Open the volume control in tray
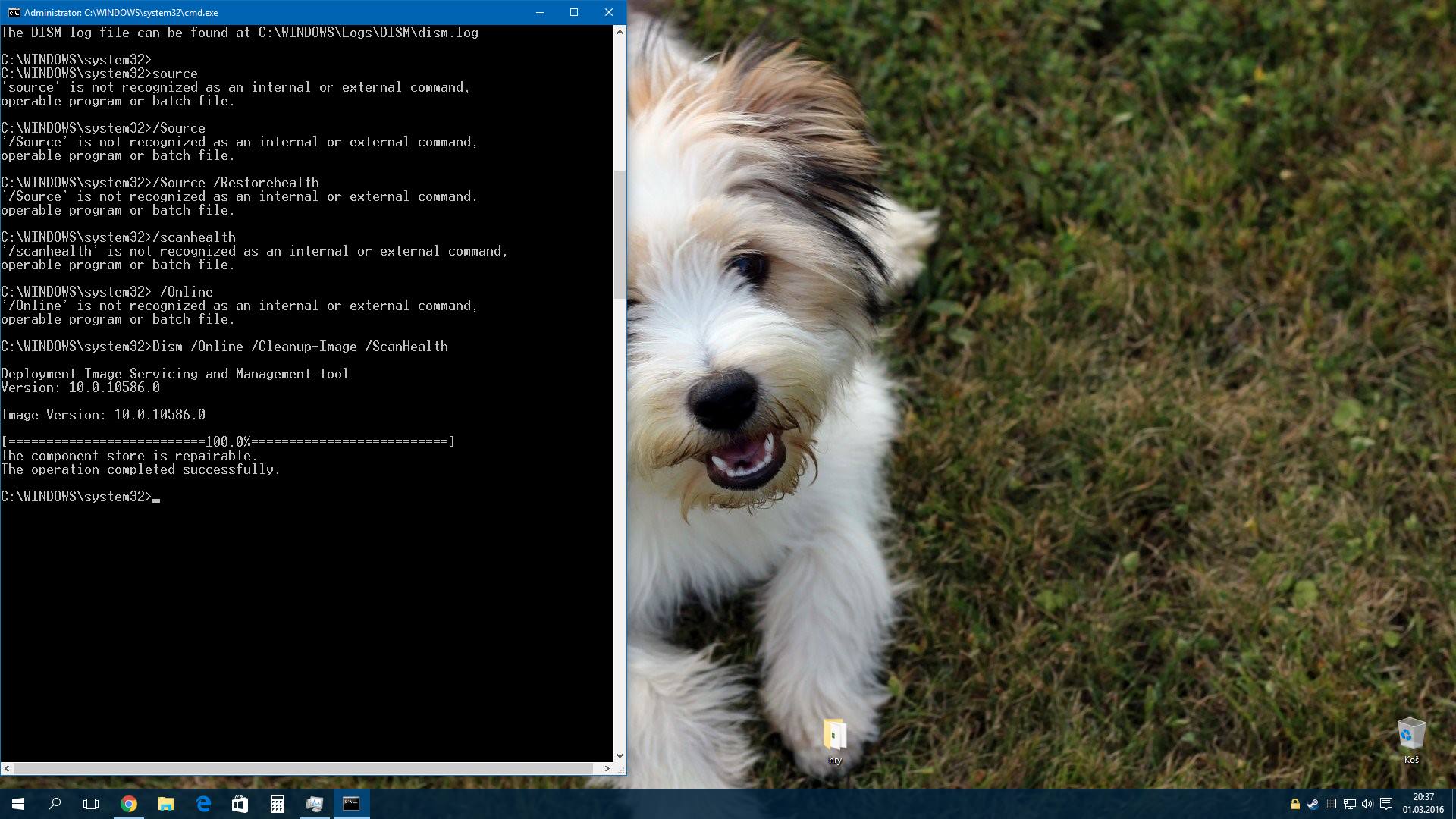 click(1367, 804)
